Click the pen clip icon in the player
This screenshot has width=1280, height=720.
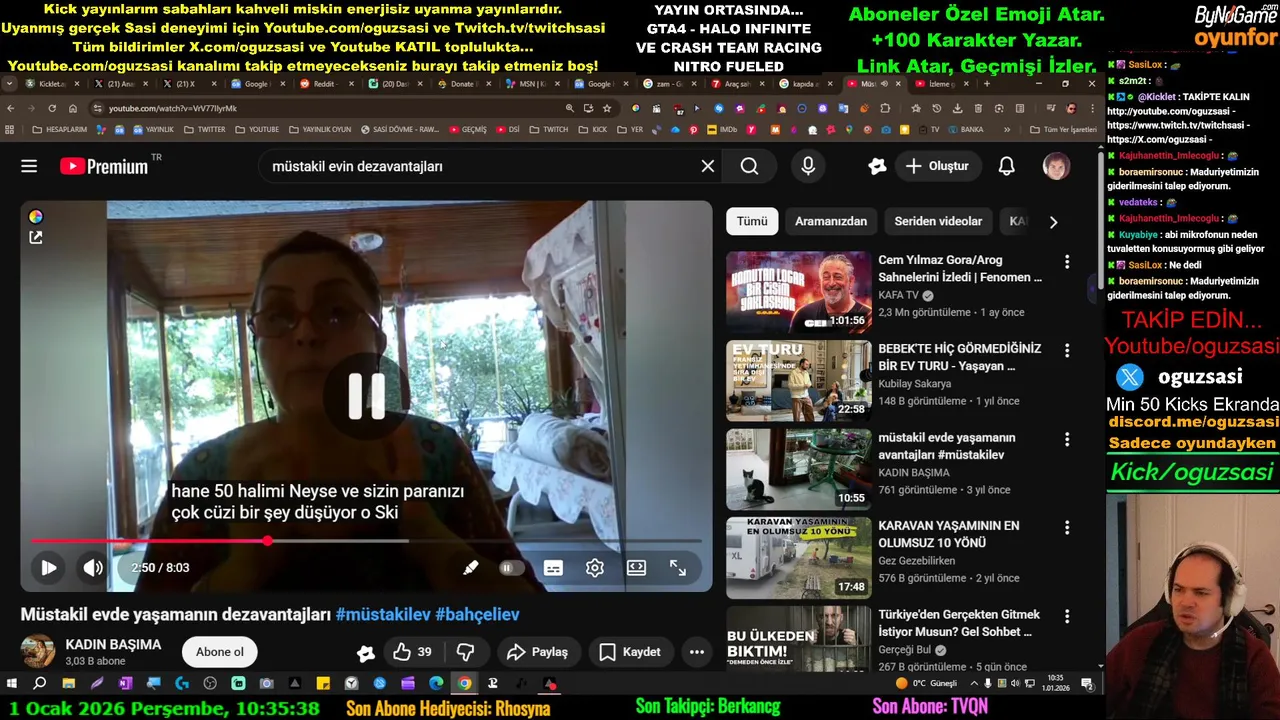pyautogui.click(x=470, y=567)
